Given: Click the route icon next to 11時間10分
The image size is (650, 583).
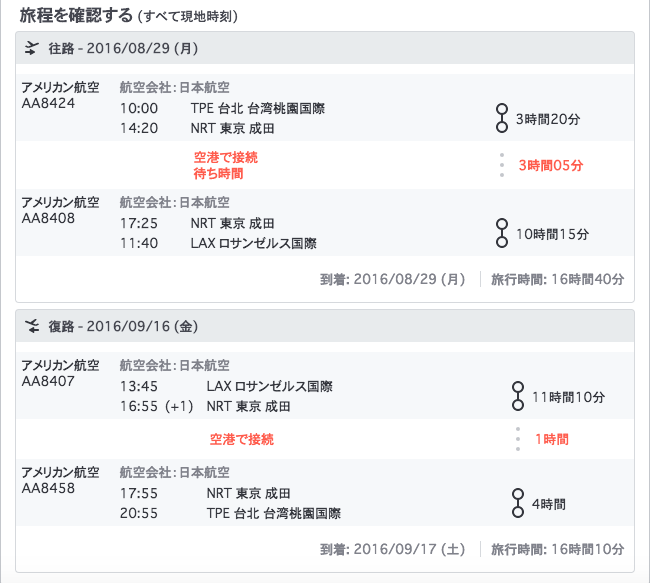Looking at the screenshot, I should tap(517, 396).
